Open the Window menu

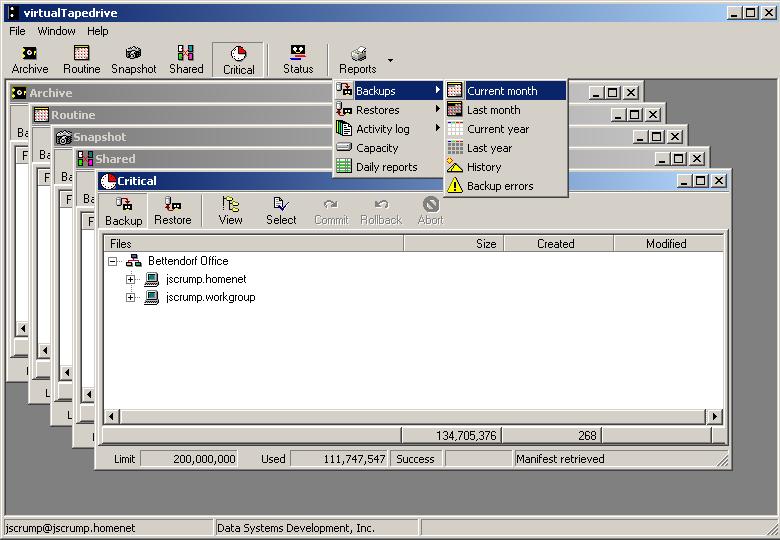tap(56, 31)
